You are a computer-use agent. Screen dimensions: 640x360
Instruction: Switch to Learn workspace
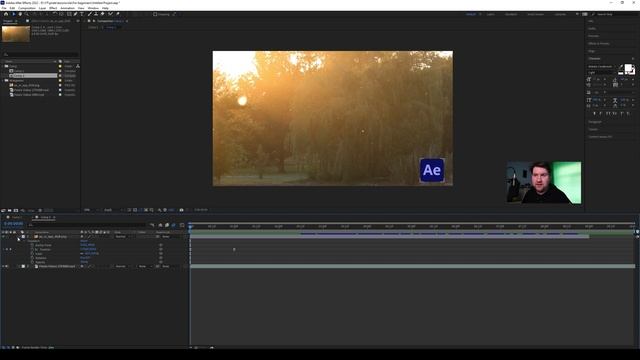(x=491, y=14)
